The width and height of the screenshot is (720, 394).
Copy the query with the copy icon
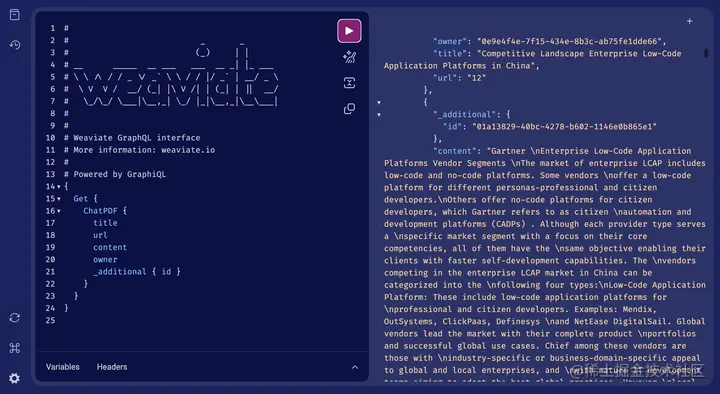349,109
